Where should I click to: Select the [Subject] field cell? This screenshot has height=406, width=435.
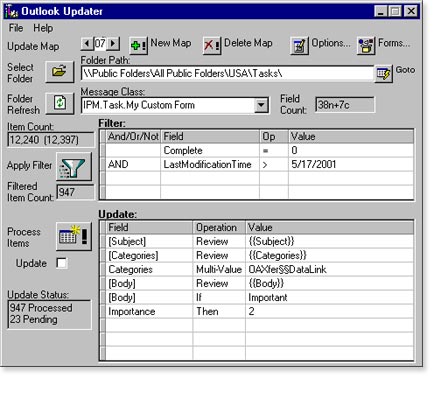pyautogui.click(x=149, y=242)
